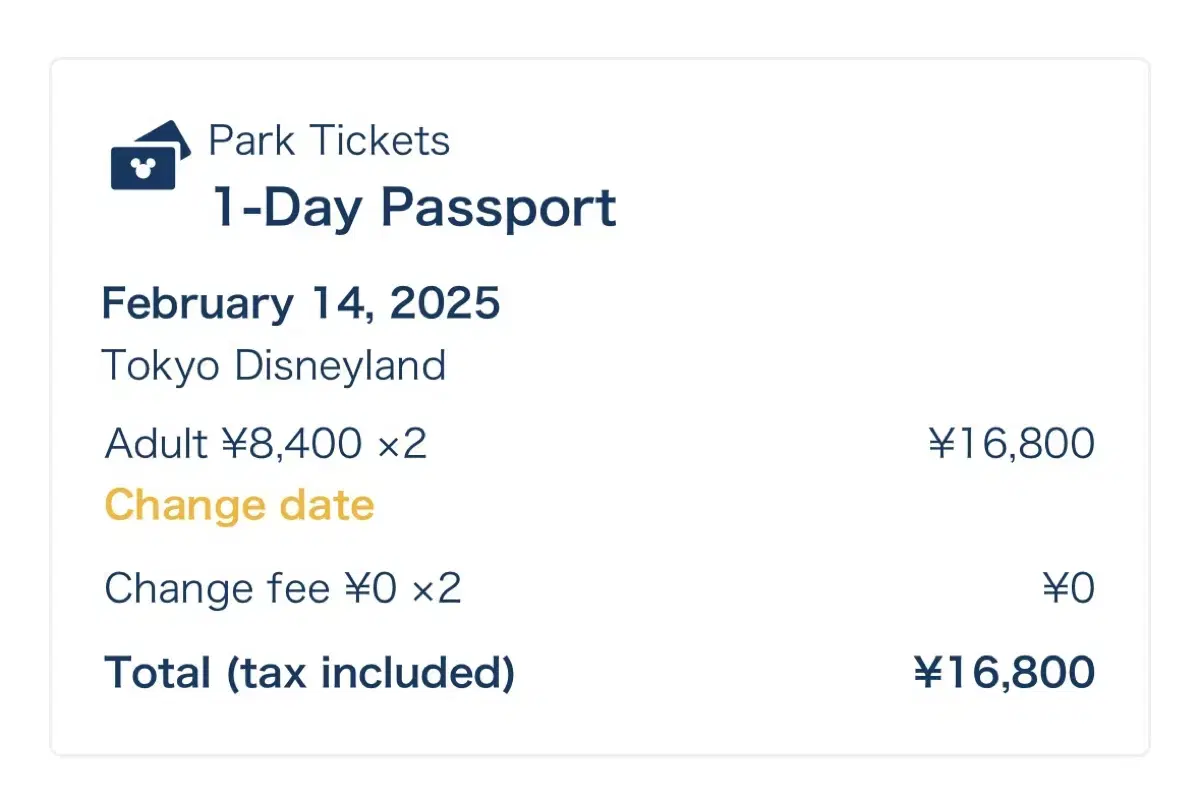This screenshot has height=796, width=1200.
Task: Click the ×2 quantity on the Change fee line
Action: click(436, 590)
